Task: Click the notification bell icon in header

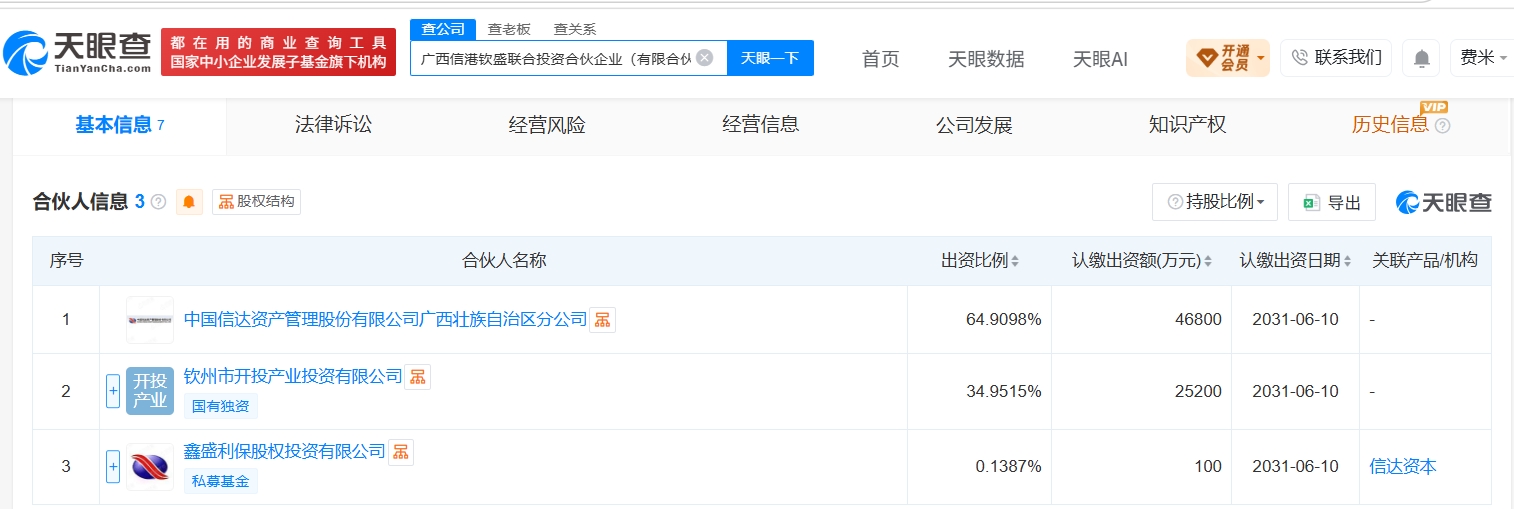Action: [x=1421, y=58]
